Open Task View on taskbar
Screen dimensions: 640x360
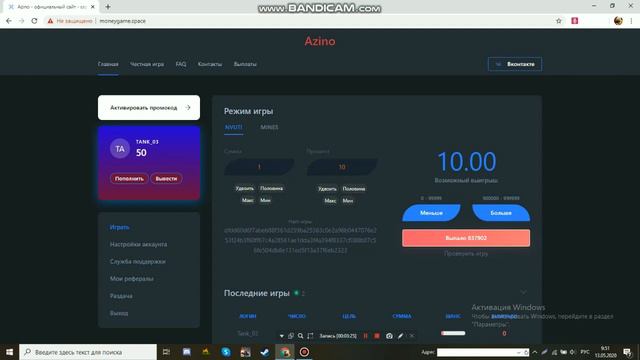coord(166,352)
